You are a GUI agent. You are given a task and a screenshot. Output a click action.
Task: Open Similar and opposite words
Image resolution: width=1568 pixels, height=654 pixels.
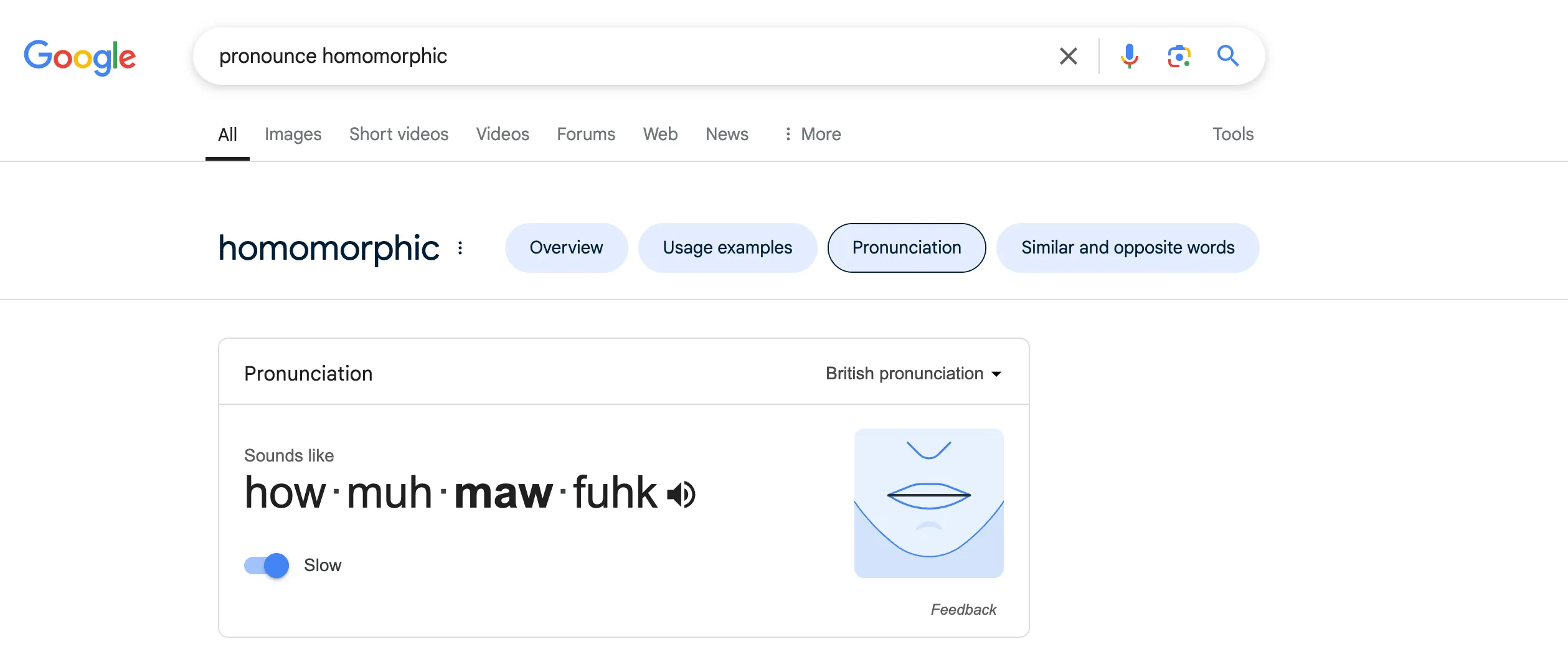coord(1127,248)
